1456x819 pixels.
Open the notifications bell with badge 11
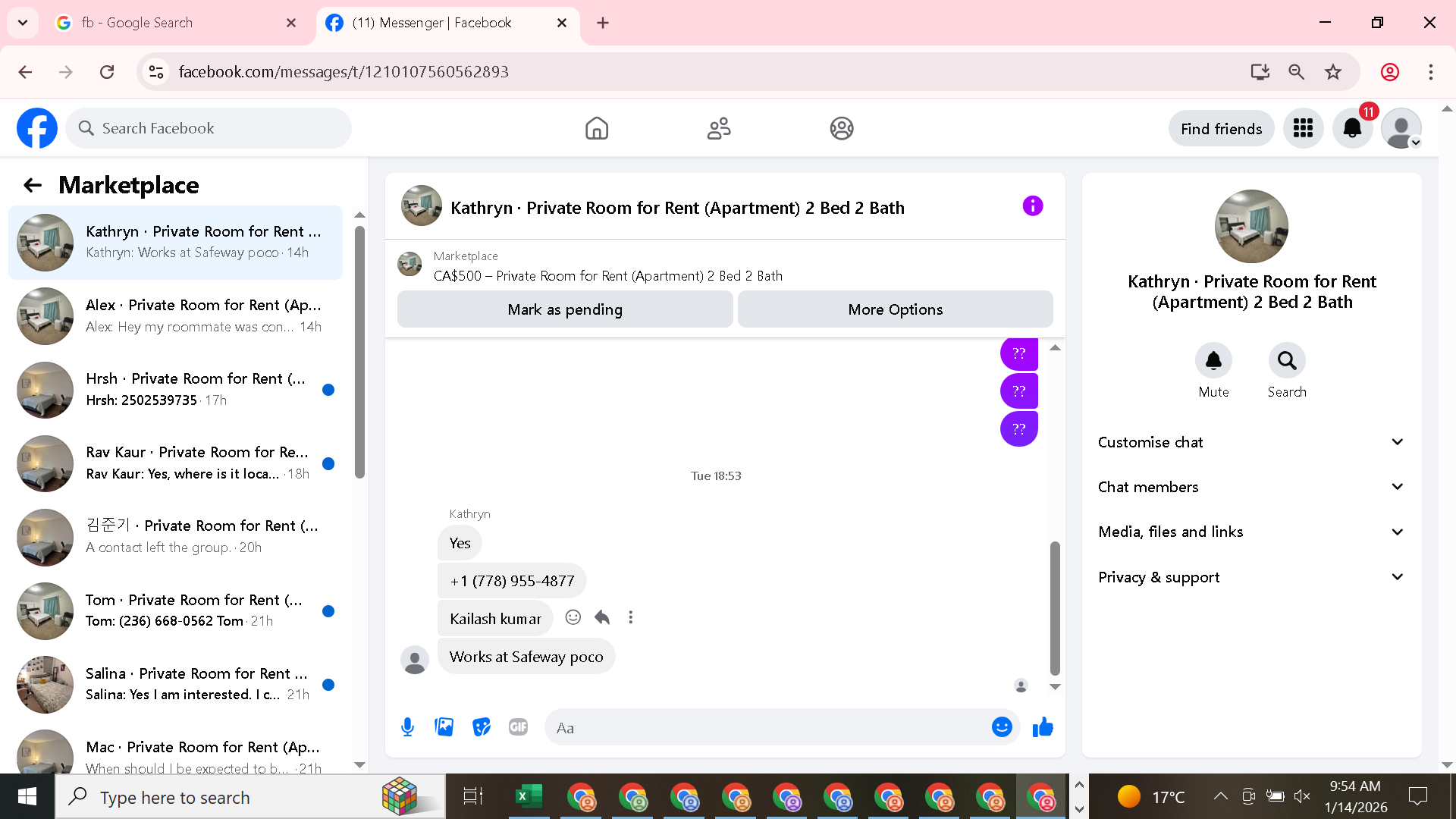click(x=1352, y=129)
